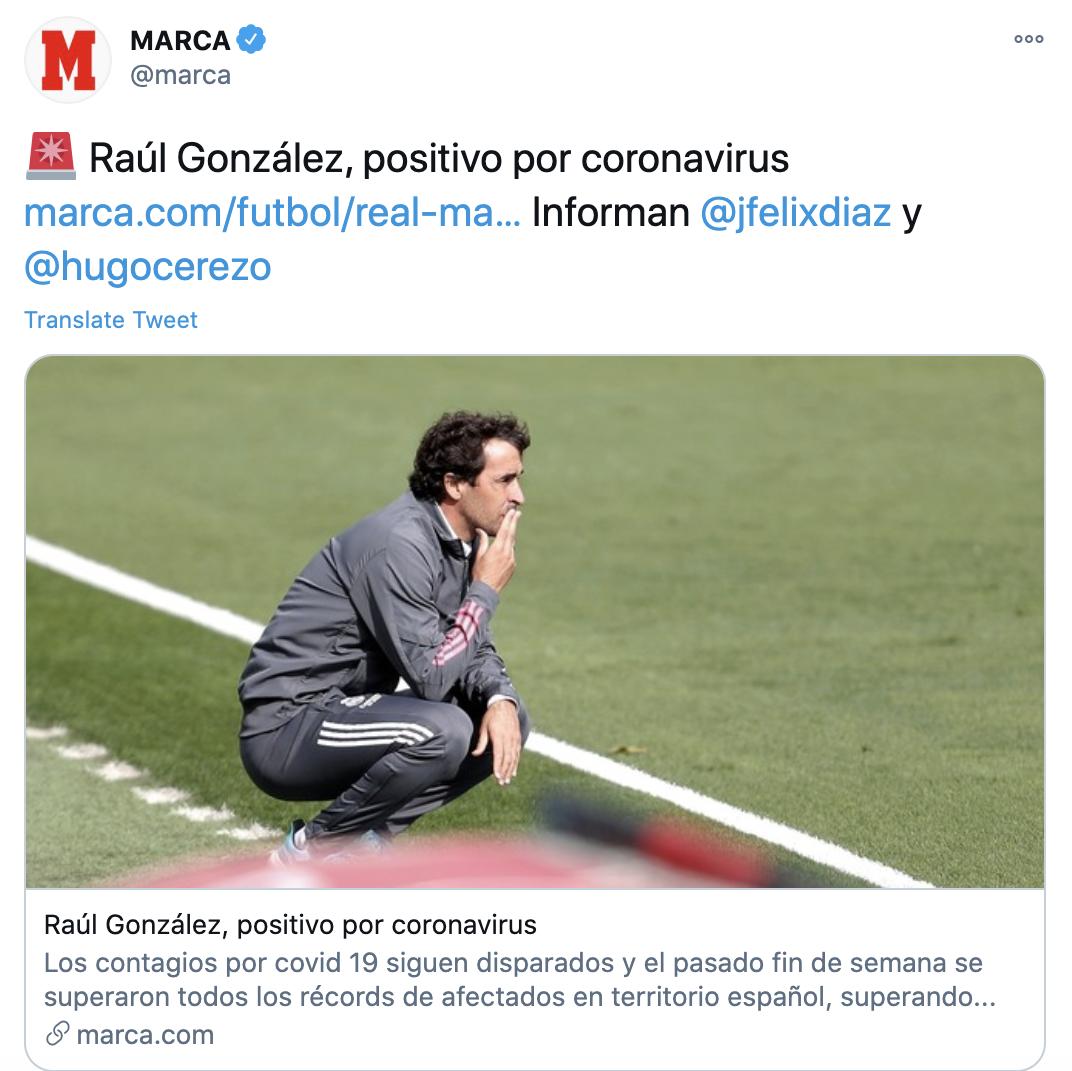Screen dimensions: 1072x1071
Task: Visit the @jfelixdiaz mention
Action: click(x=796, y=213)
